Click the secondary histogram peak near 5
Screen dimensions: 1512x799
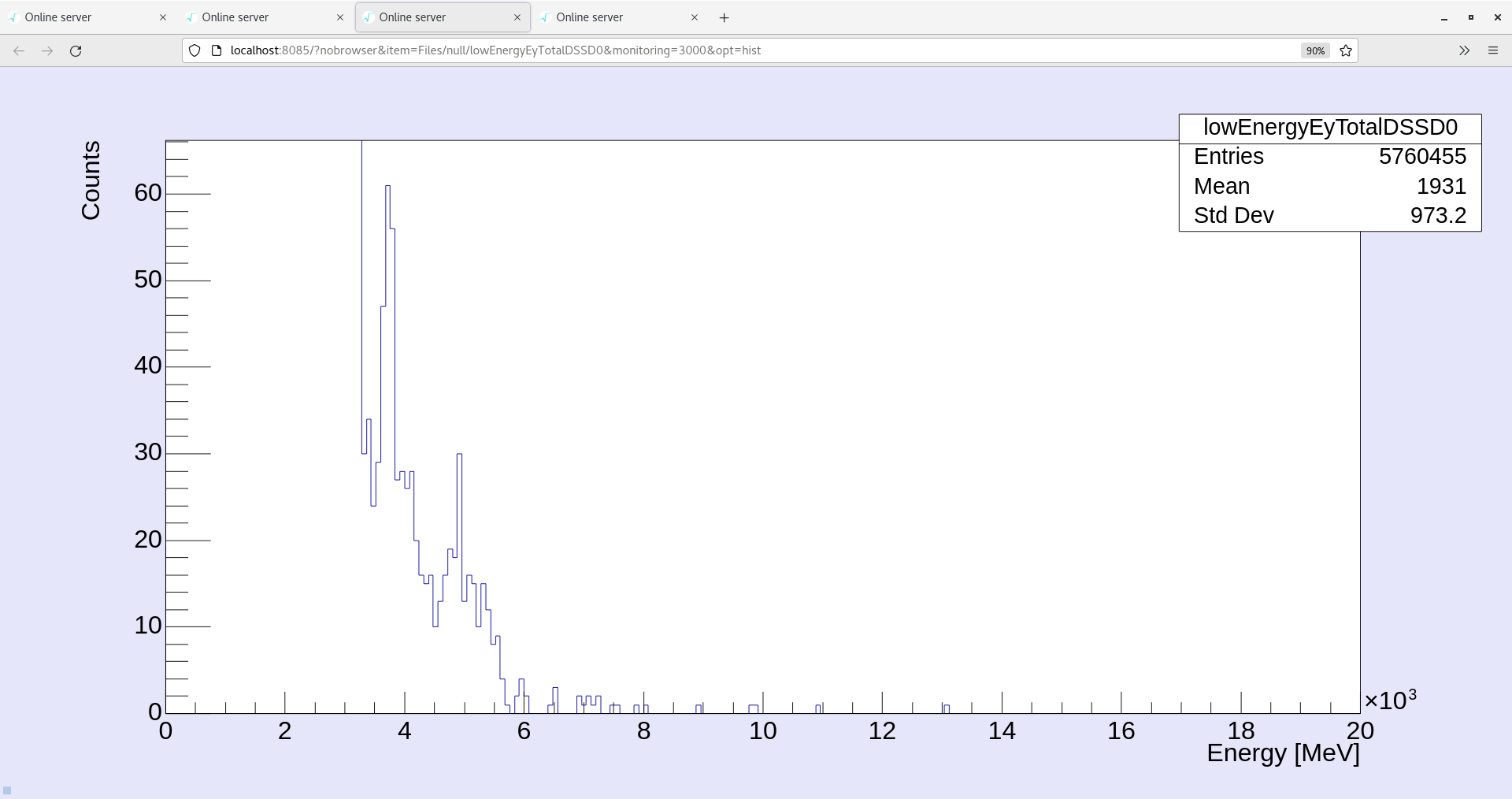[459, 455]
